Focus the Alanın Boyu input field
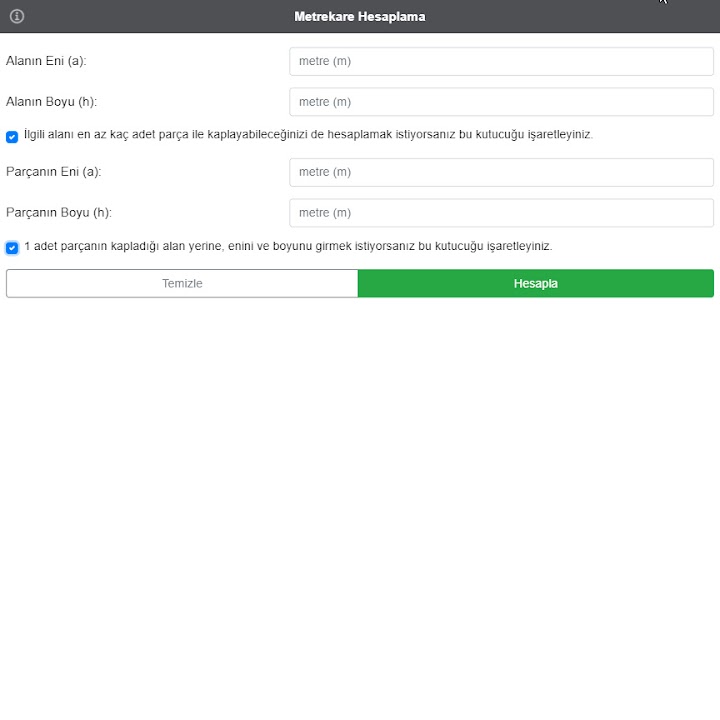The height and width of the screenshot is (720, 720). tap(501, 102)
